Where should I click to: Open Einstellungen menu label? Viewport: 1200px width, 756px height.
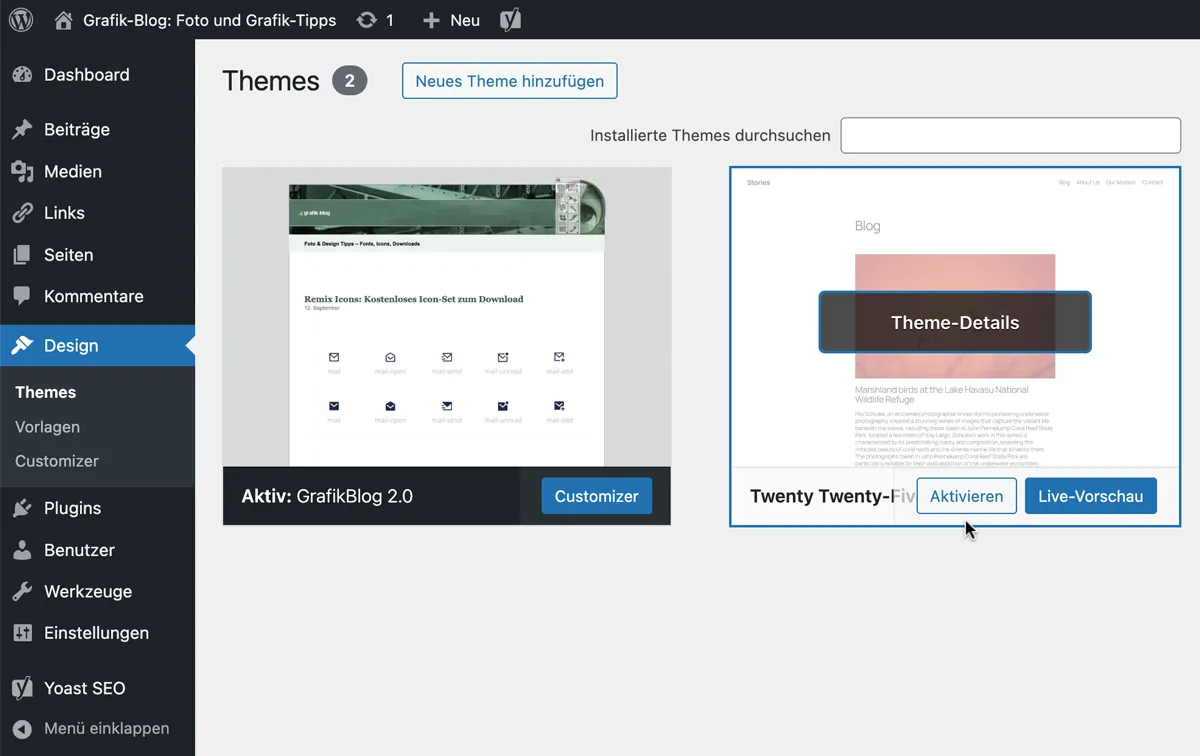[97, 633]
